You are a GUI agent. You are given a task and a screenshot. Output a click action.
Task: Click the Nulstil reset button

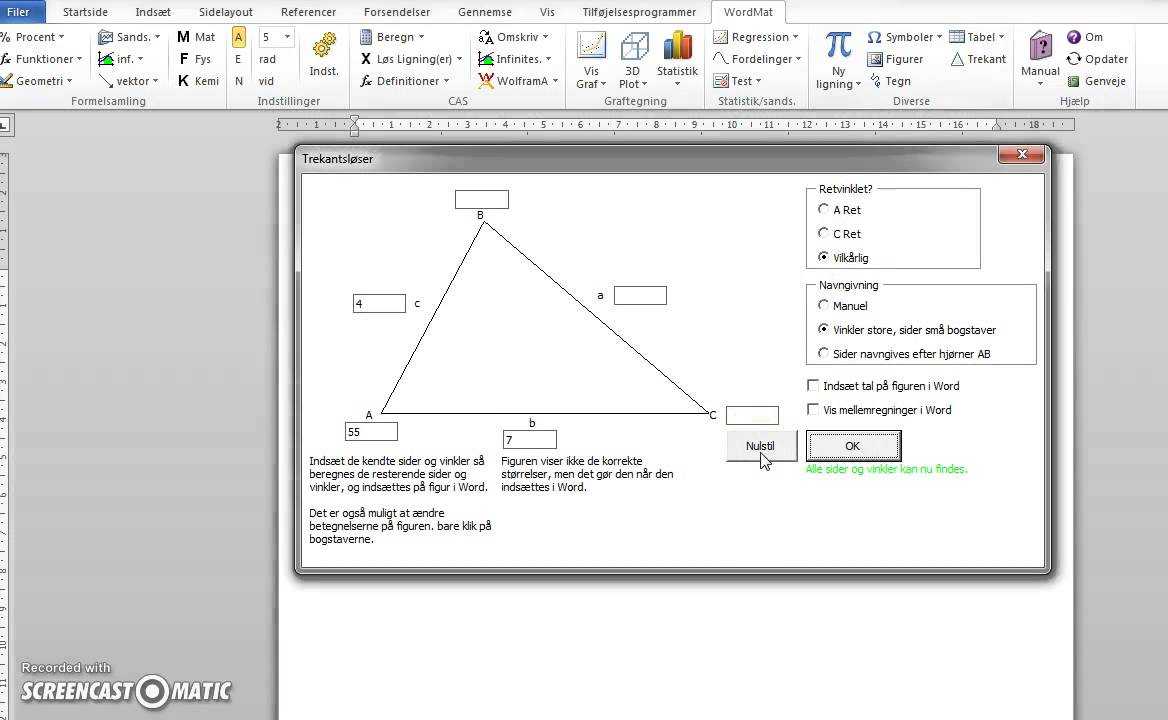coord(760,446)
